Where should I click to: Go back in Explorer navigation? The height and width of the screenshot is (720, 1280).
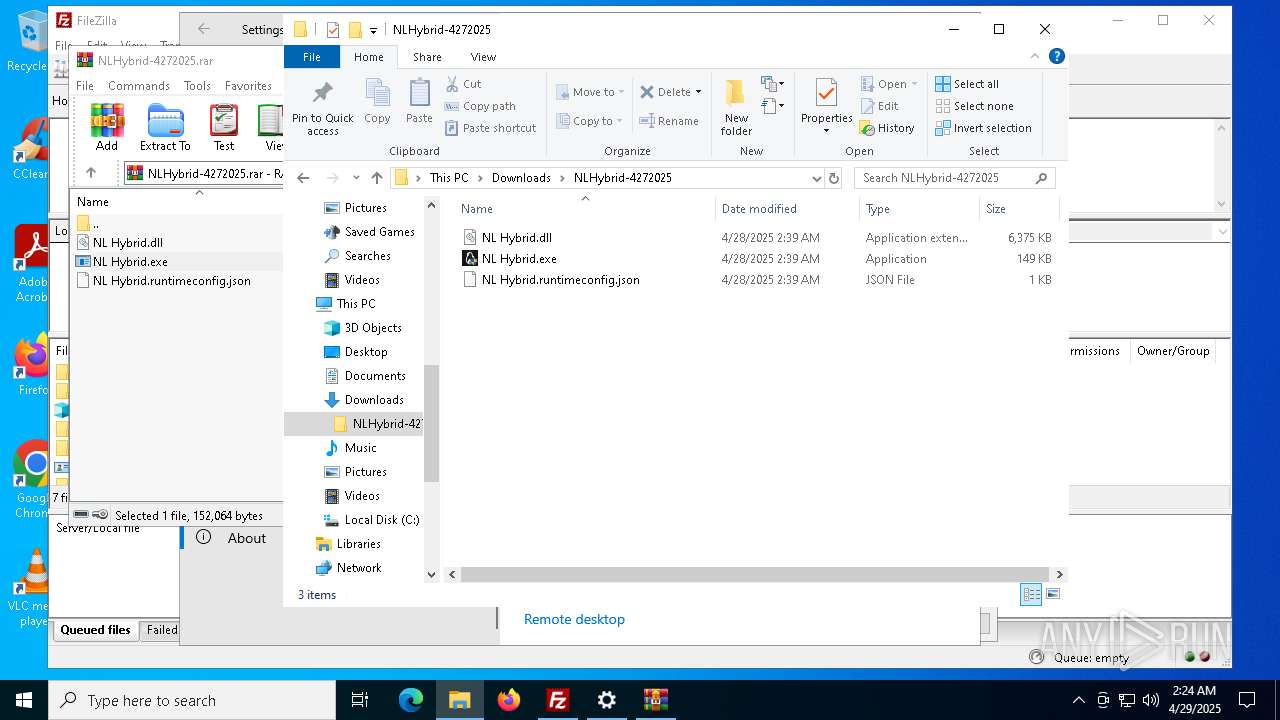tap(303, 178)
